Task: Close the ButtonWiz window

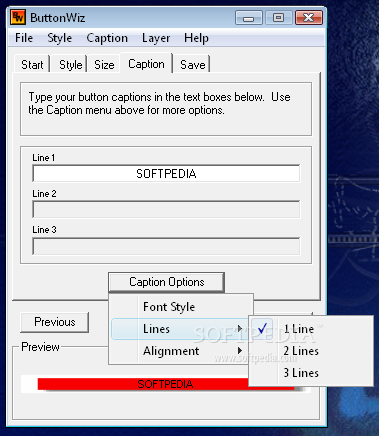Action: click(x=309, y=18)
